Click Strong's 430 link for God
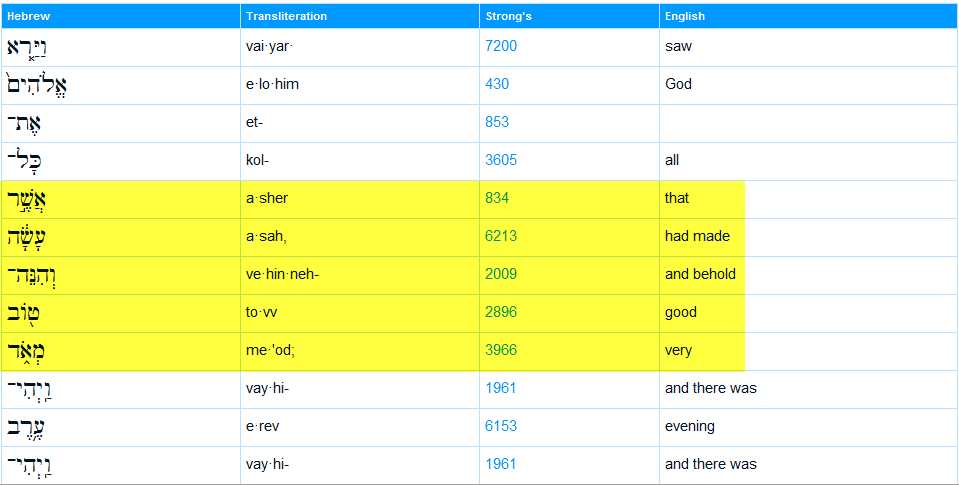The width and height of the screenshot is (959, 485). click(x=497, y=84)
